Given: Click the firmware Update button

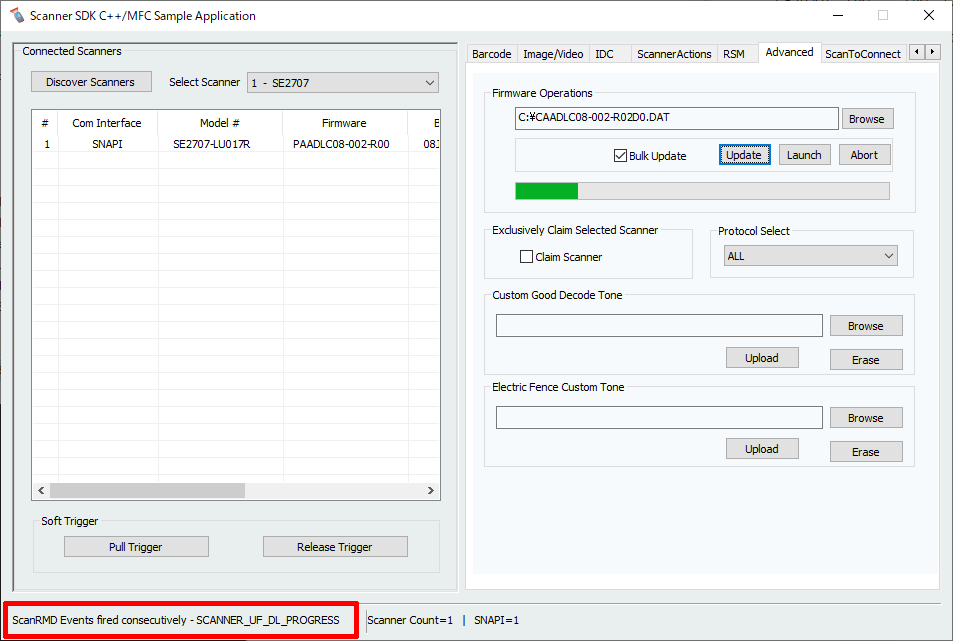Looking at the screenshot, I should tap(744, 155).
